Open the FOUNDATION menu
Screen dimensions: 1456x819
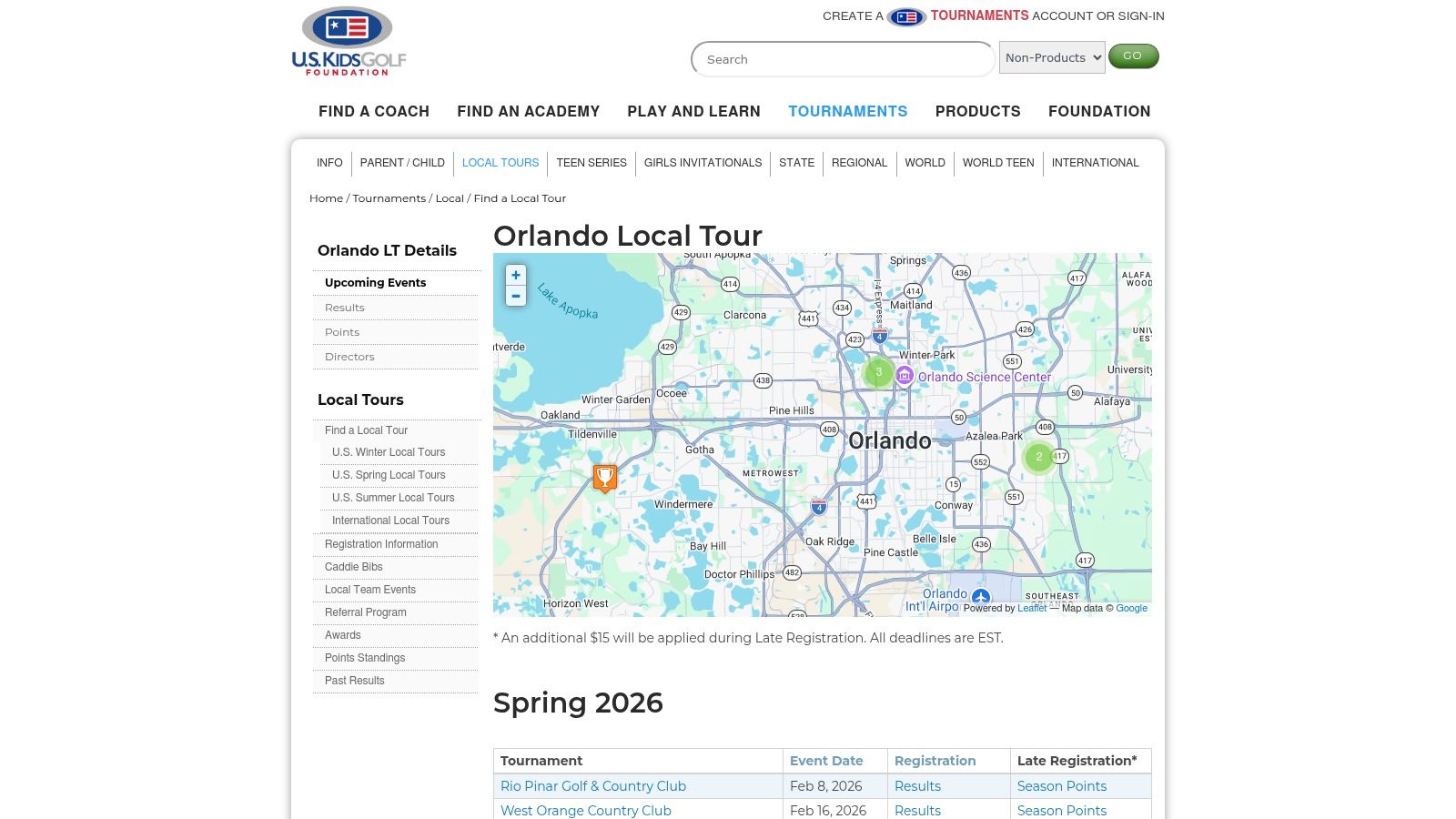(x=1099, y=111)
